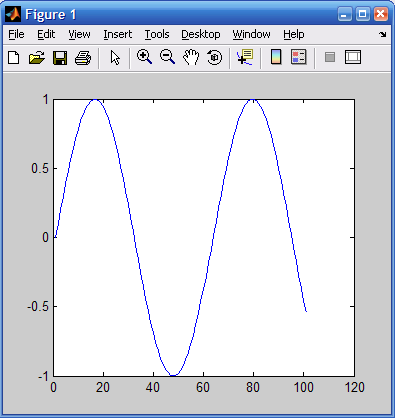The image size is (395, 418).
Task: Open the Help menu
Action: tap(294, 34)
